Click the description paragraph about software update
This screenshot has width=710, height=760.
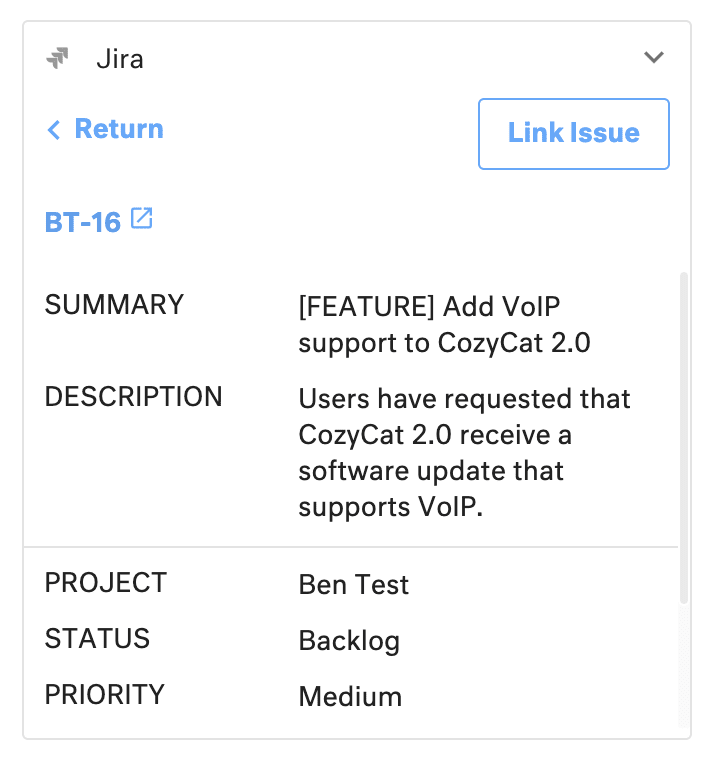[x=464, y=453]
